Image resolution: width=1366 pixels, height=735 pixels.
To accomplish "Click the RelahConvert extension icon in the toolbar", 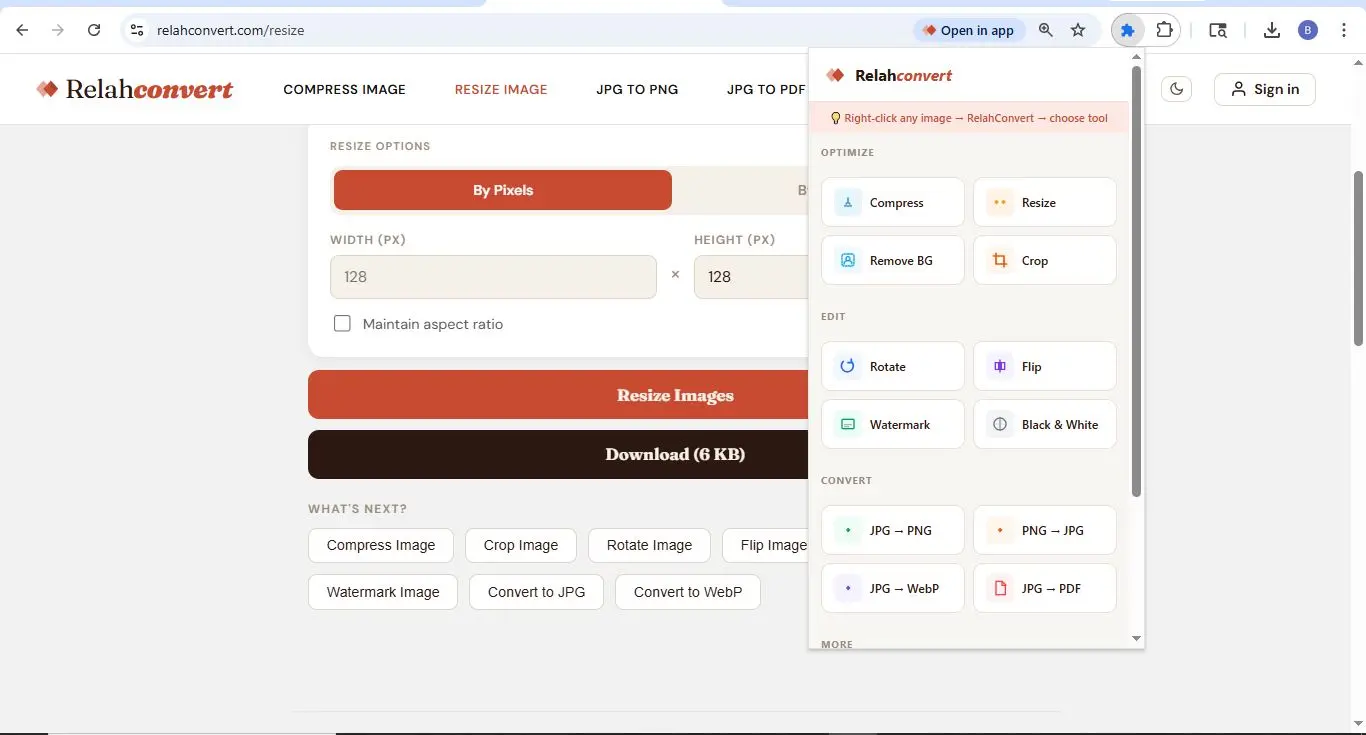I will [1128, 30].
